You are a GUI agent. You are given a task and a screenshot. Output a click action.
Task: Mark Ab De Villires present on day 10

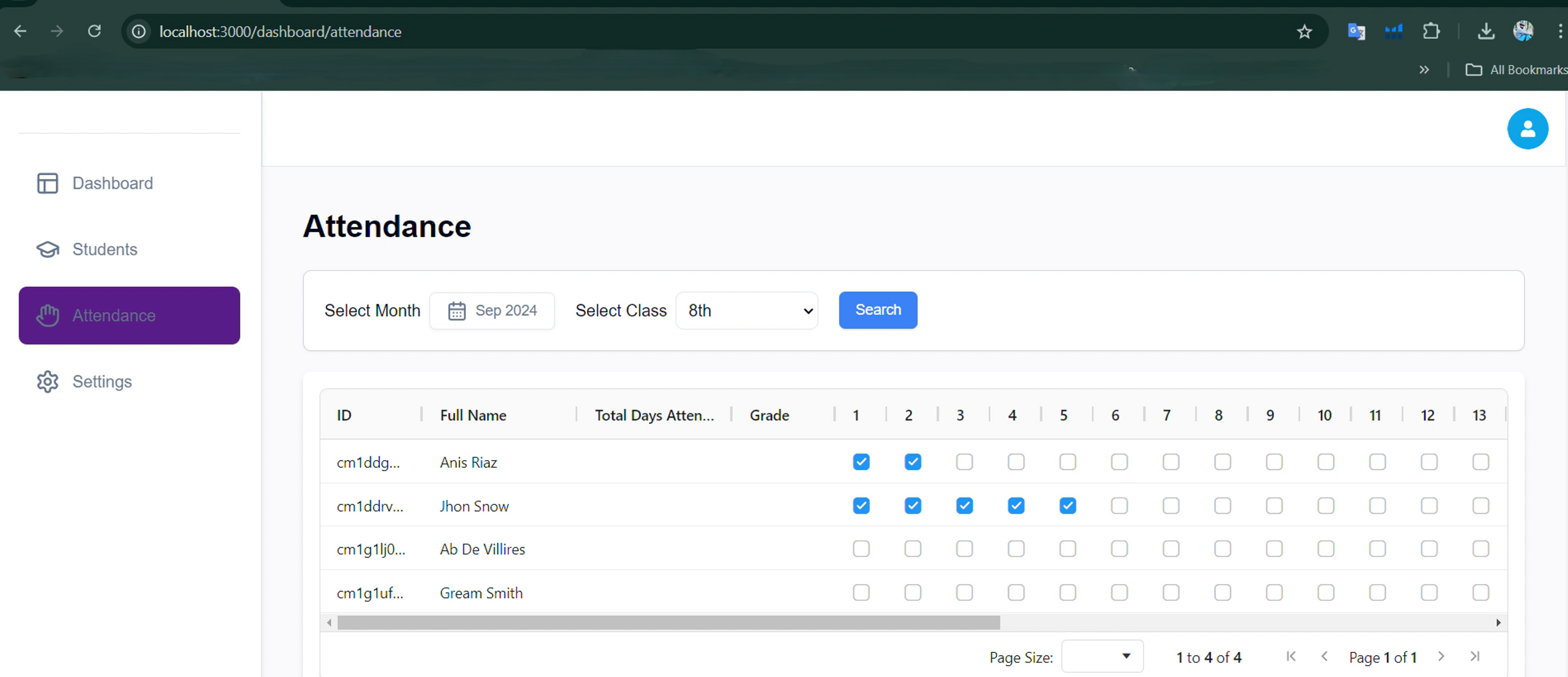1325,549
